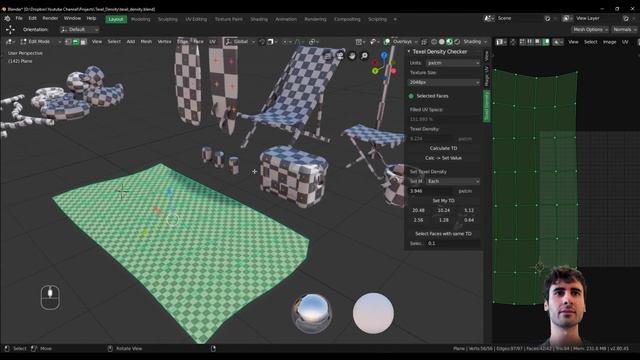The width and height of the screenshot is (640, 360).
Task: Click the 10.24 density preset button
Action: pyautogui.click(x=444, y=211)
